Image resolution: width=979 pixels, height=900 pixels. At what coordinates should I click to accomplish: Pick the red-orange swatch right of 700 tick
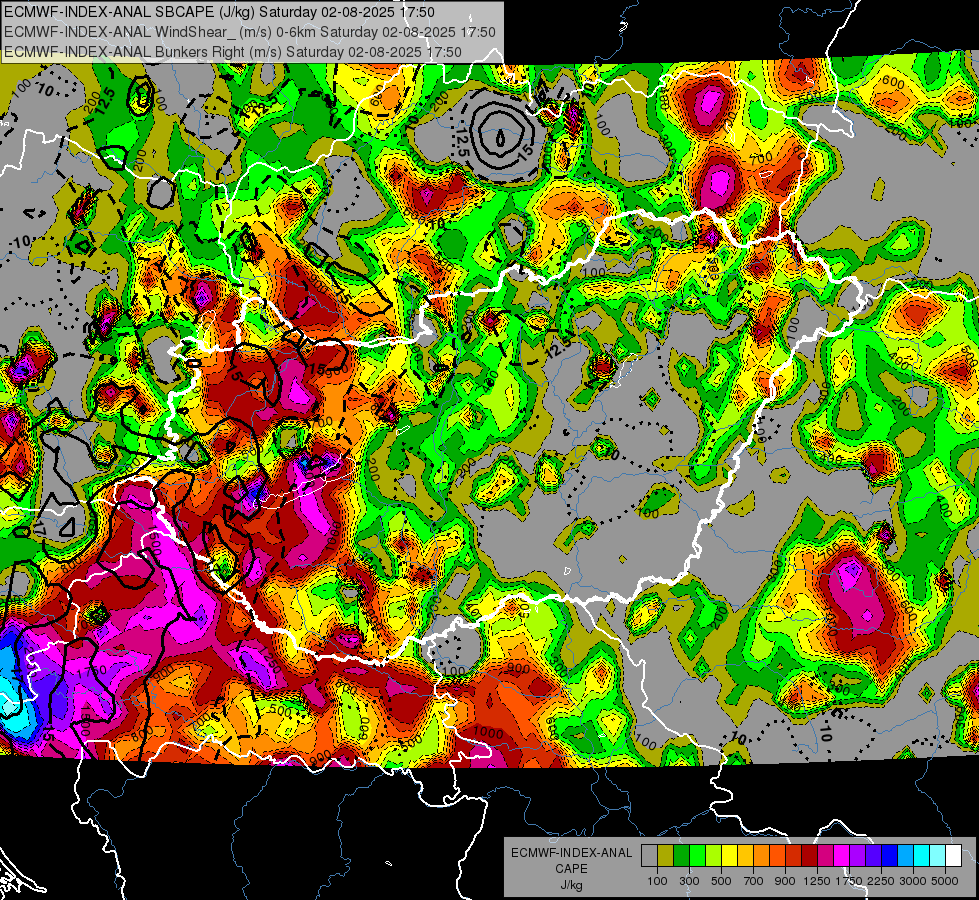pyautogui.click(x=777, y=855)
